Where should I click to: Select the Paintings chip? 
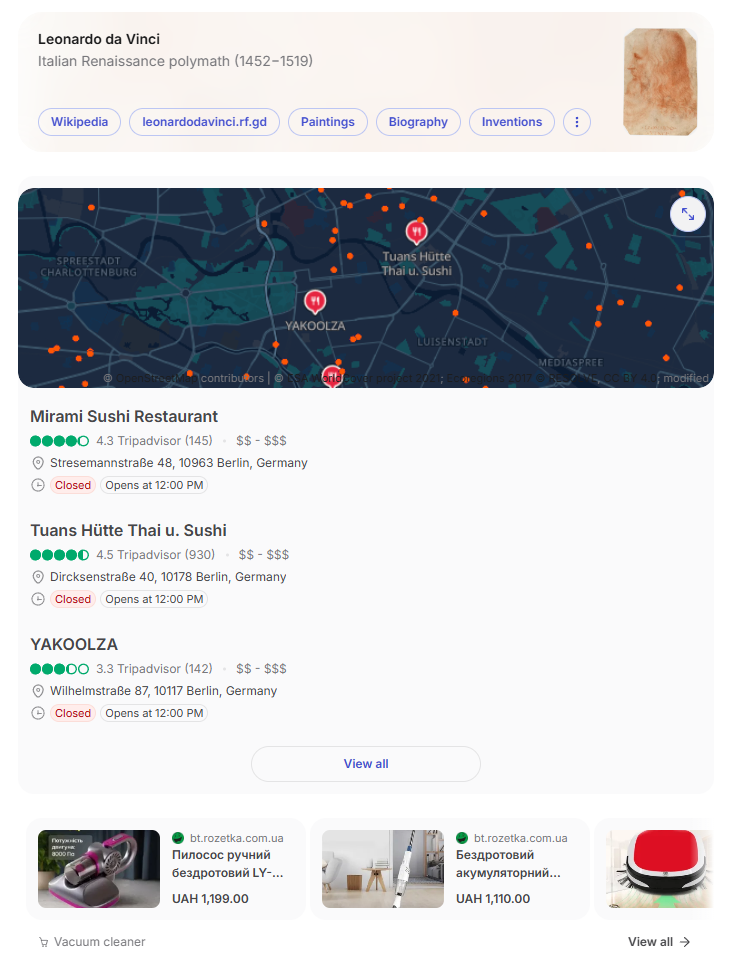(327, 122)
